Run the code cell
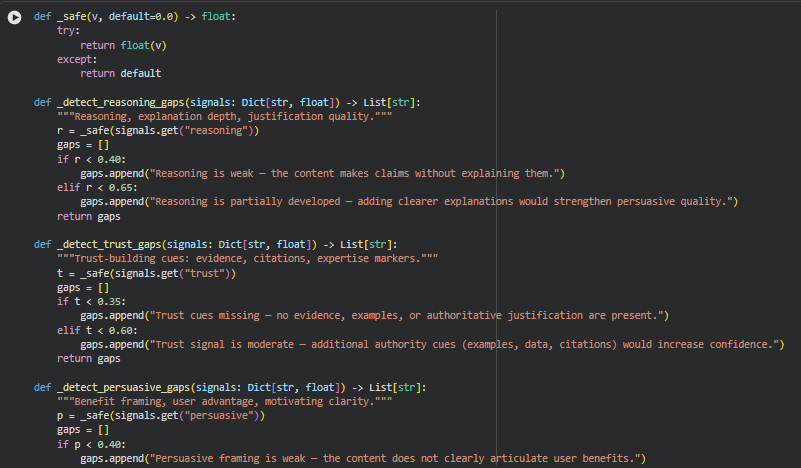This screenshot has height=468, width=801. pyautogui.click(x=15, y=17)
